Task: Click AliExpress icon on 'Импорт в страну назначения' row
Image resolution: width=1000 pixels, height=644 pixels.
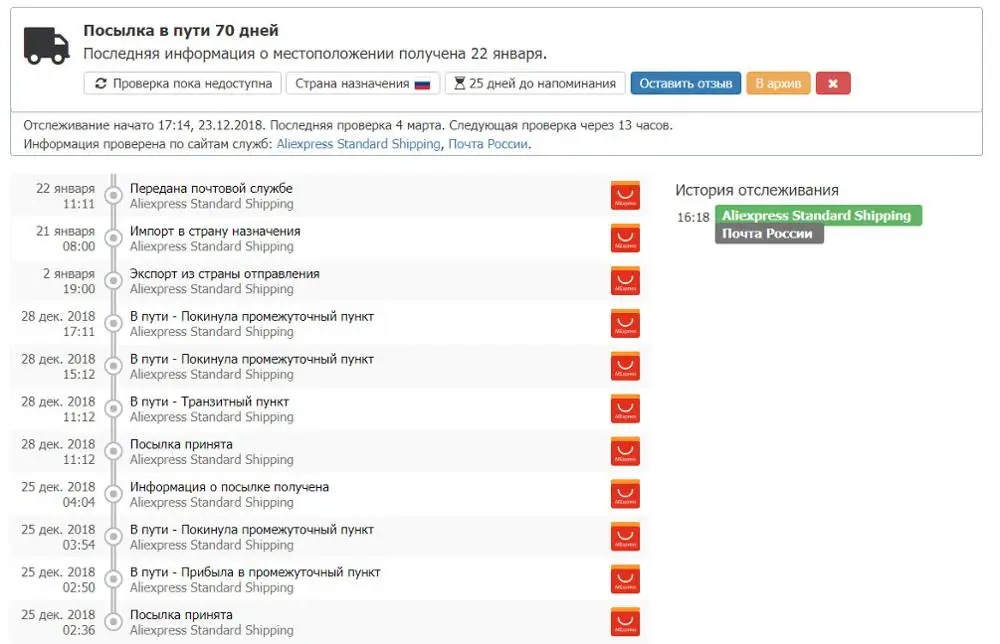Action: (x=625, y=238)
